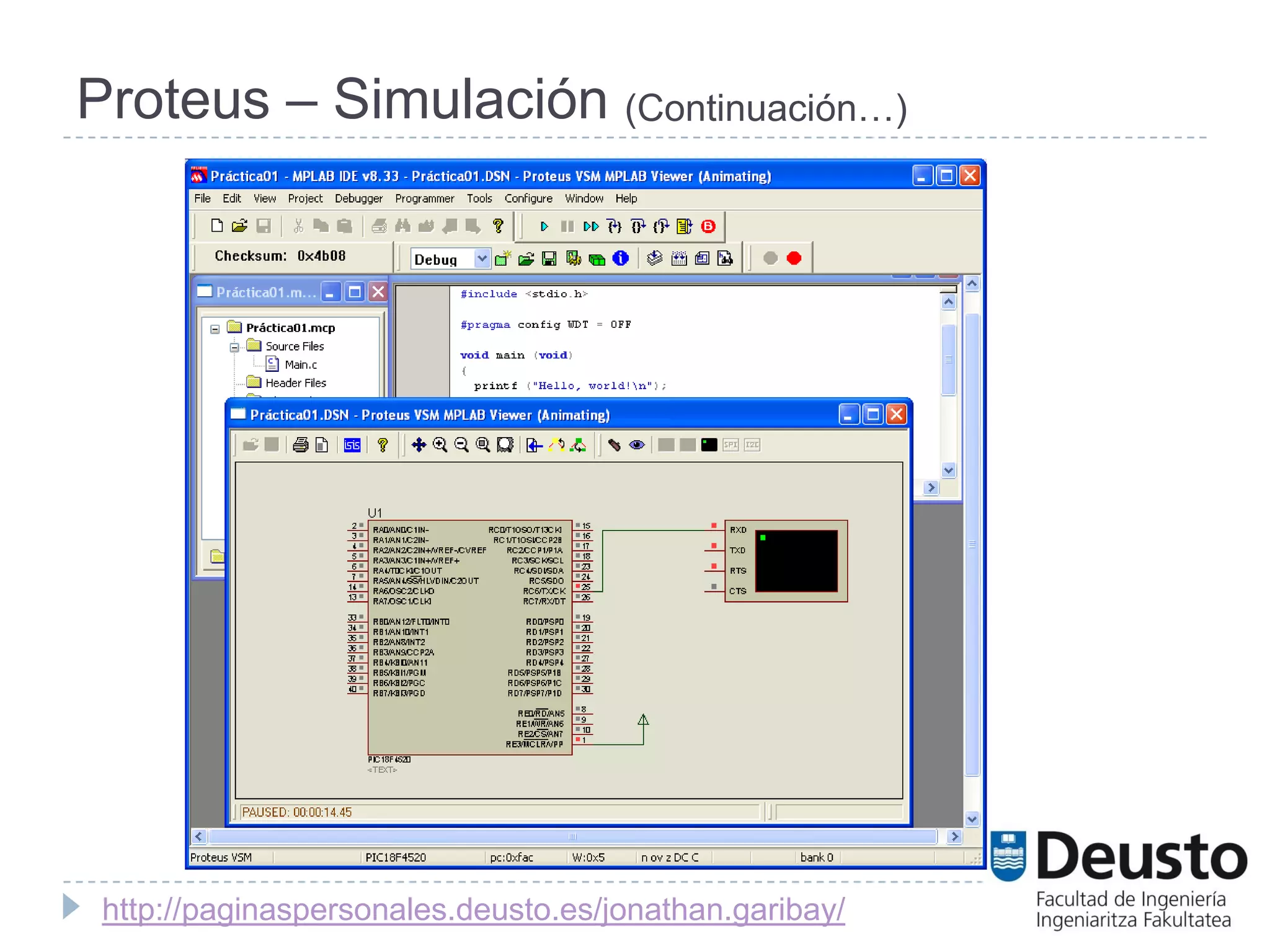Open the Configure menu
Viewport: 1270px width, 952px height.
[528, 198]
